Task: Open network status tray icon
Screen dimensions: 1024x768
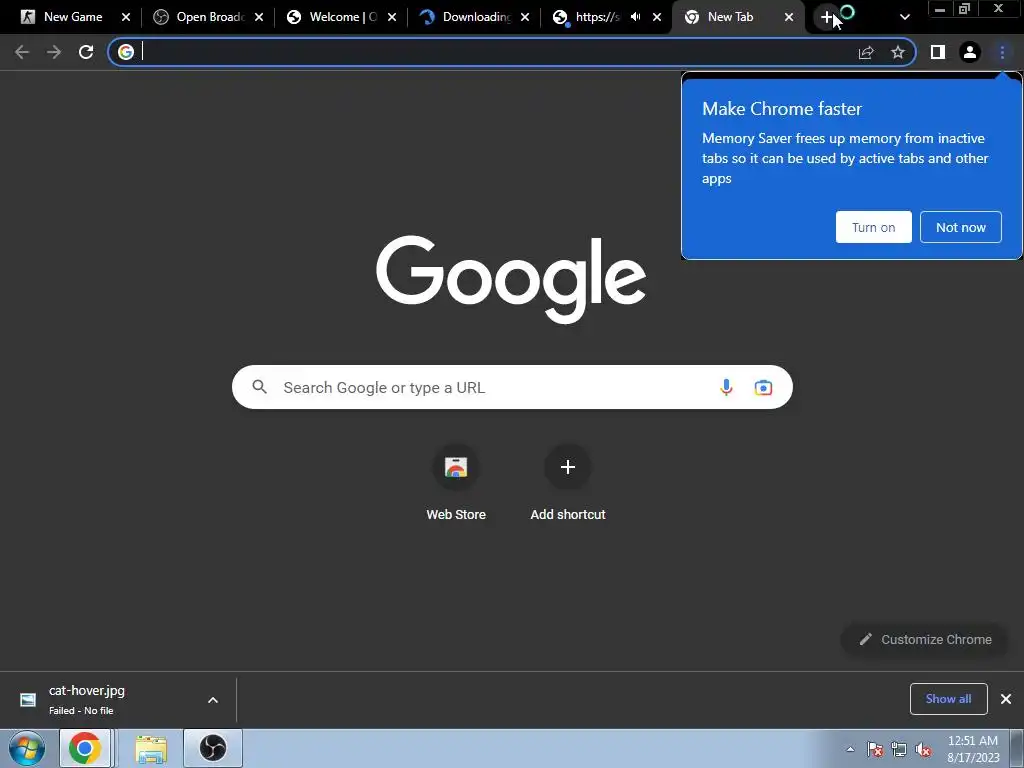Action: pyautogui.click(x=899, y=750)
